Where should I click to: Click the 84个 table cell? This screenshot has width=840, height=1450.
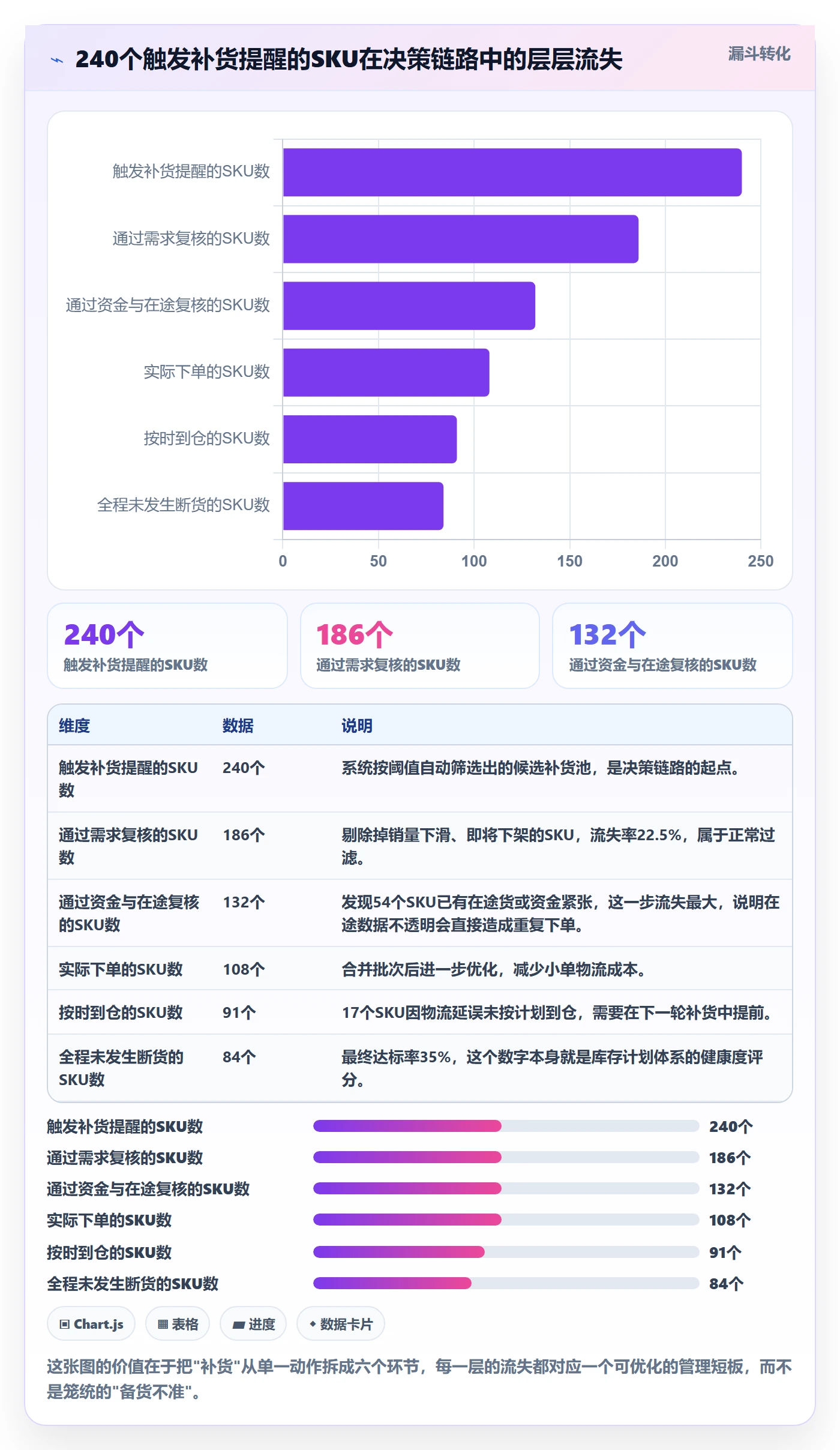[239, 1057]
